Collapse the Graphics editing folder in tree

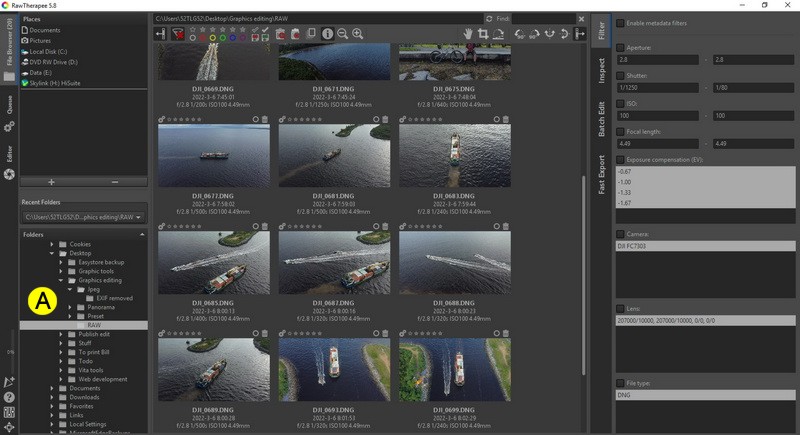[x=62, y=280]
